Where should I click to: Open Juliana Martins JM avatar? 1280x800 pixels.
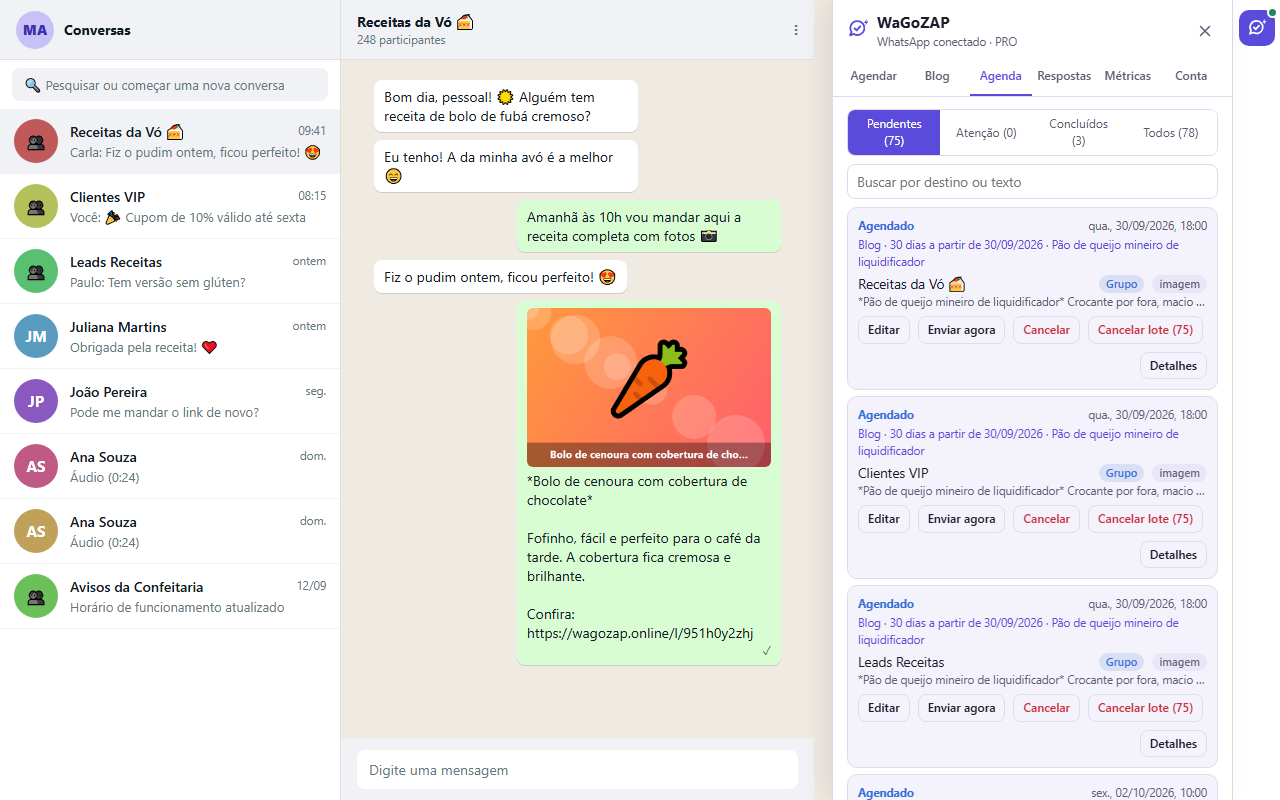pos(36,336)
